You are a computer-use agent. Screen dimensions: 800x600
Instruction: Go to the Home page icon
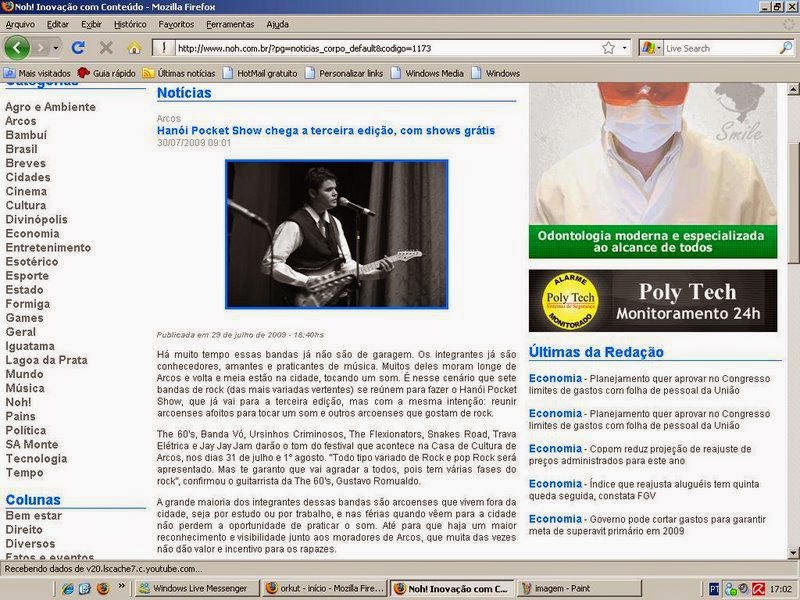(134, 48)
